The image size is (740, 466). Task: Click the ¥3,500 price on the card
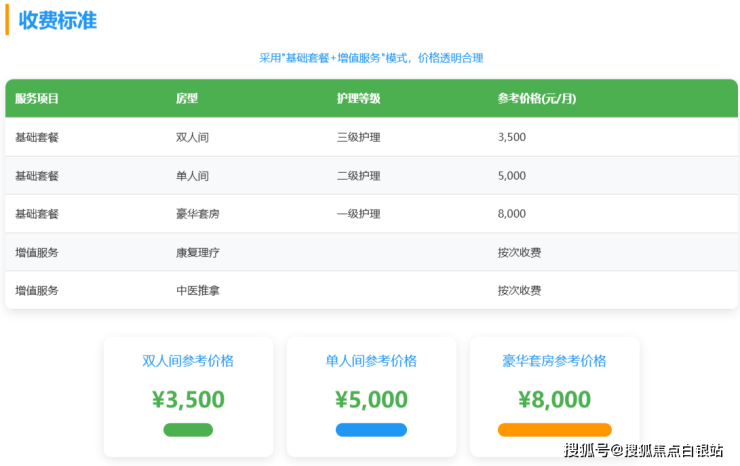(x=188, y=399)
